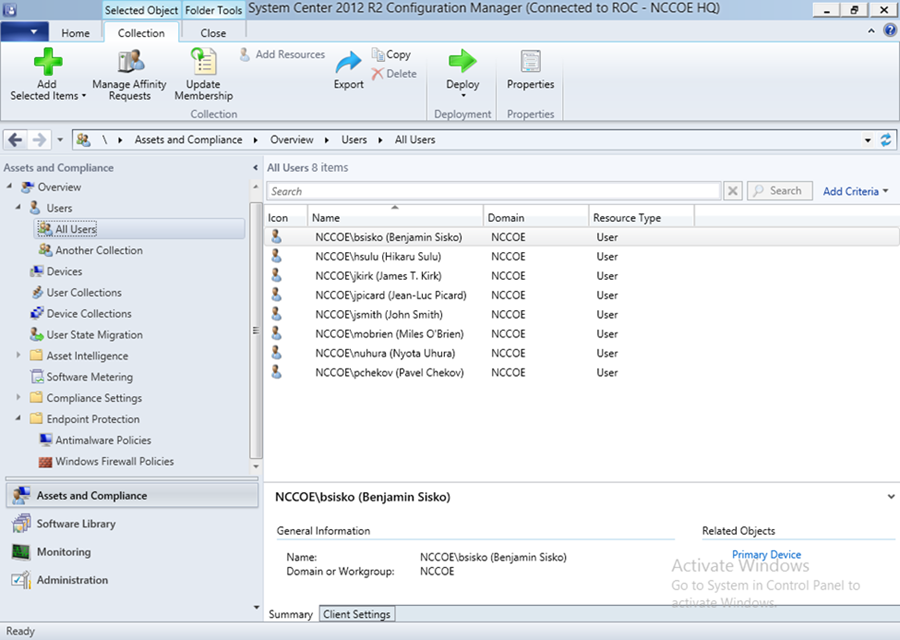Image resolution: width=900 pixels, height=640 pixels.
Task: Open the Properties ribbon icon
Action: [530, 61]
